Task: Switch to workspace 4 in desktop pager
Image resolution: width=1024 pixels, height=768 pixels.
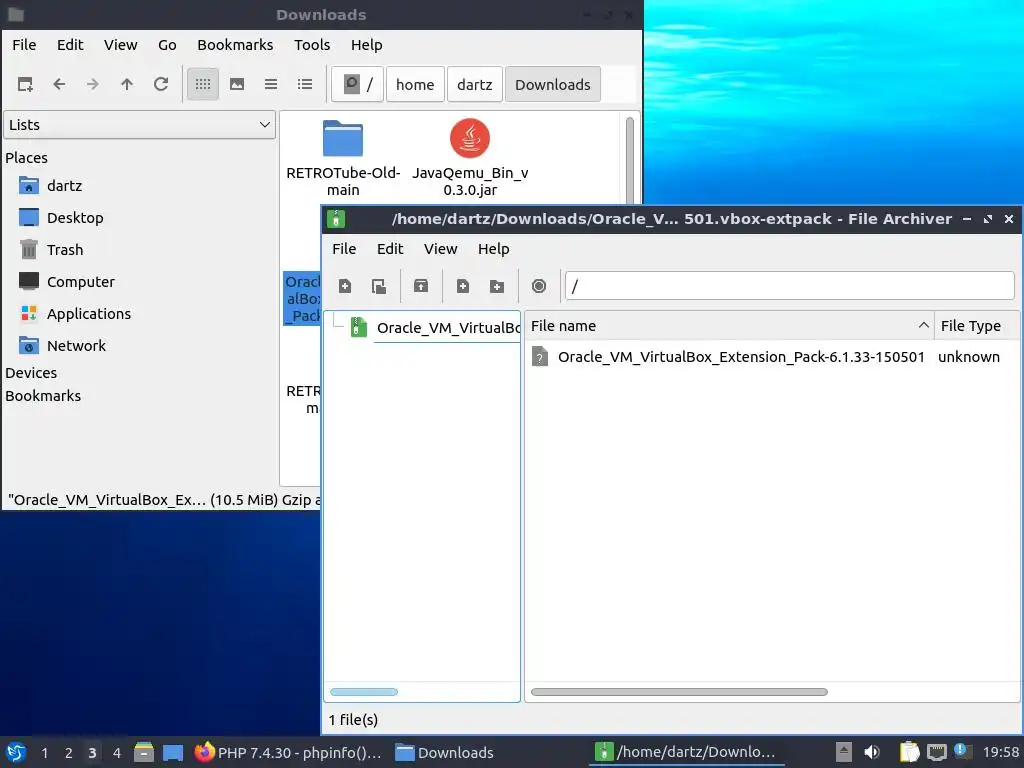Action: pos(117,752)
